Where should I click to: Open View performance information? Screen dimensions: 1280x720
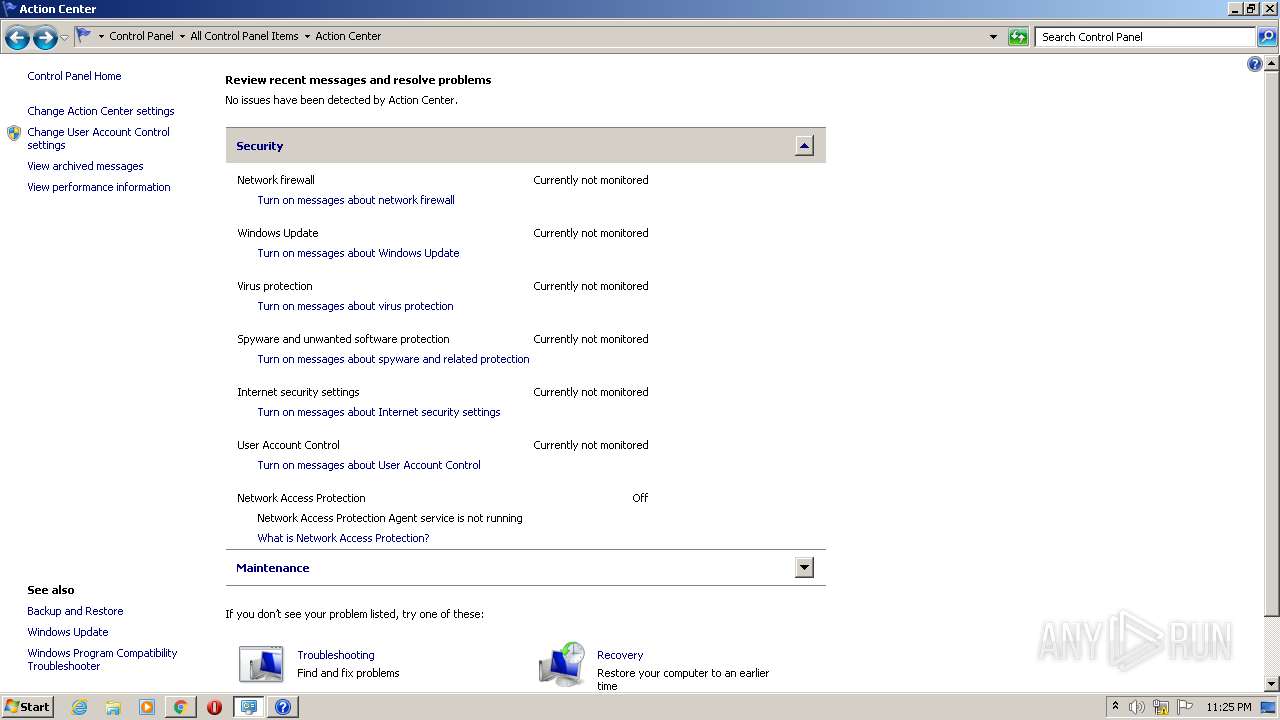click(x=99, y=187)
